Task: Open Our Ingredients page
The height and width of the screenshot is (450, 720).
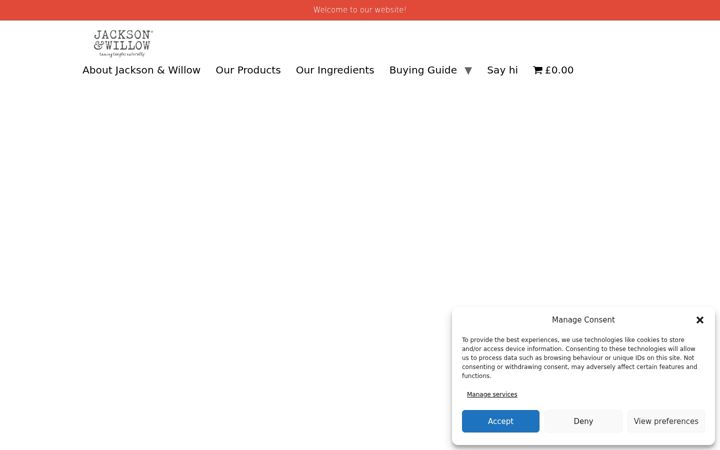Action: (x=335, y=70)
